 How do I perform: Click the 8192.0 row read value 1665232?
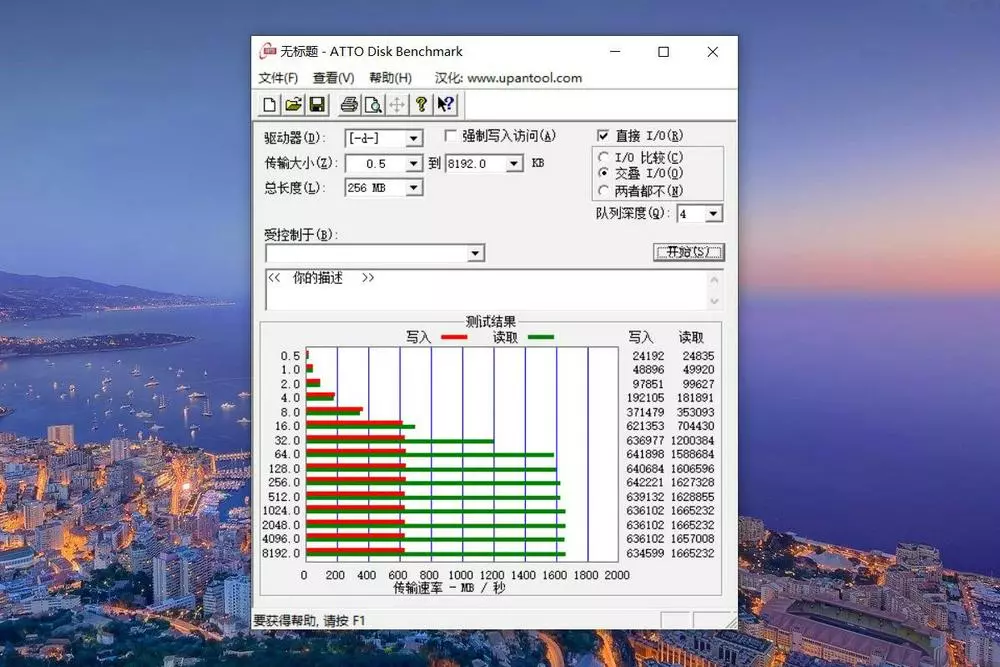click(693, 553)
